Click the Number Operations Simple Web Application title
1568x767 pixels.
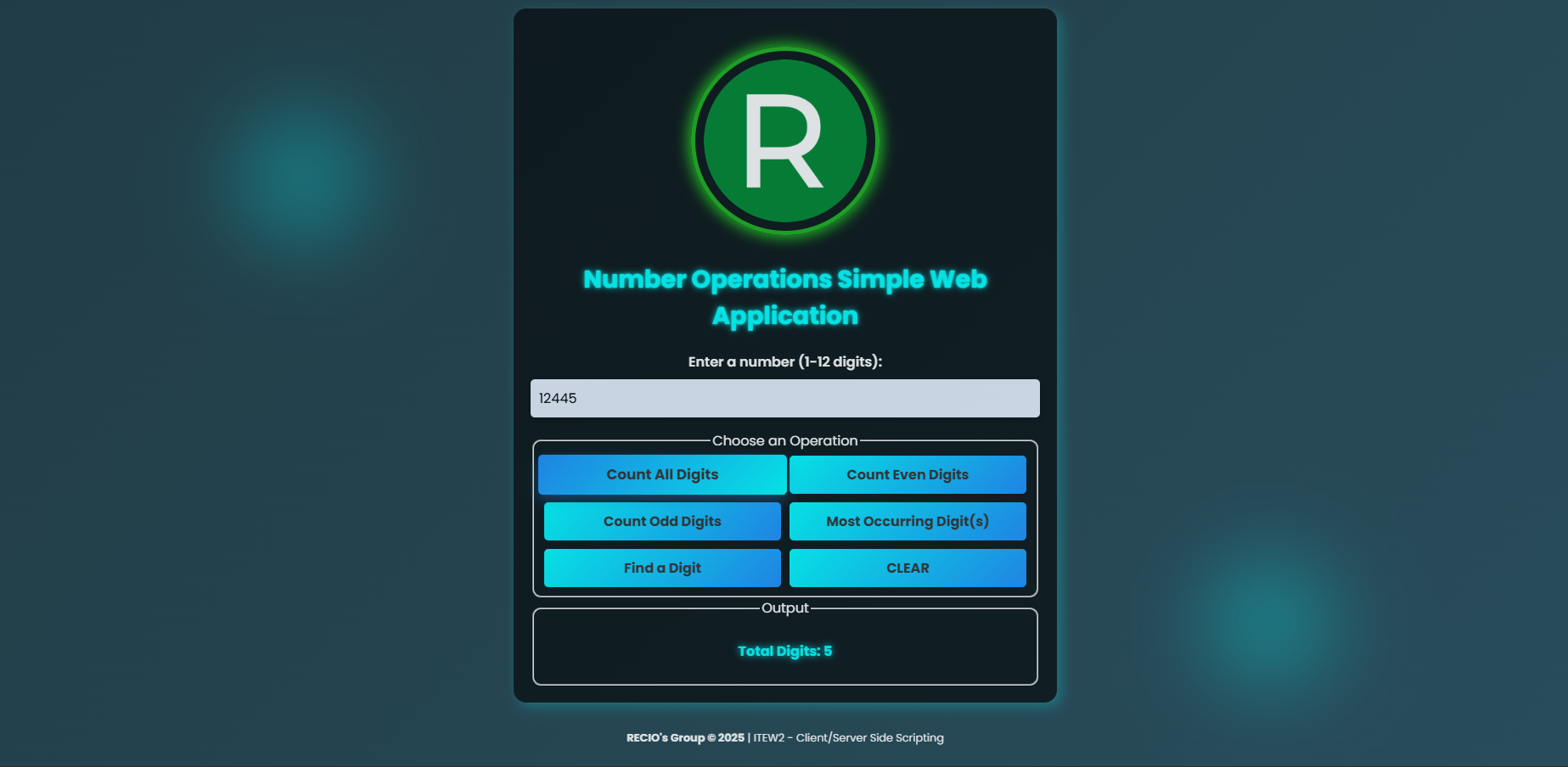point(785,297)
